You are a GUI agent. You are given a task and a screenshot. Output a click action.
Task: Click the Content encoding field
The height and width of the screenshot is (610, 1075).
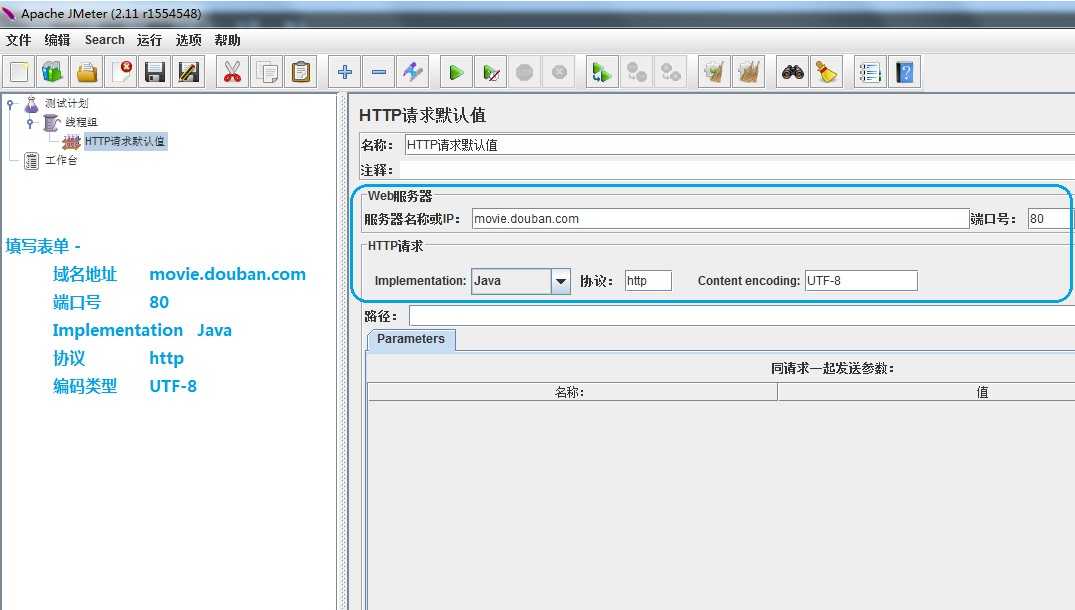tap(861, 280)
